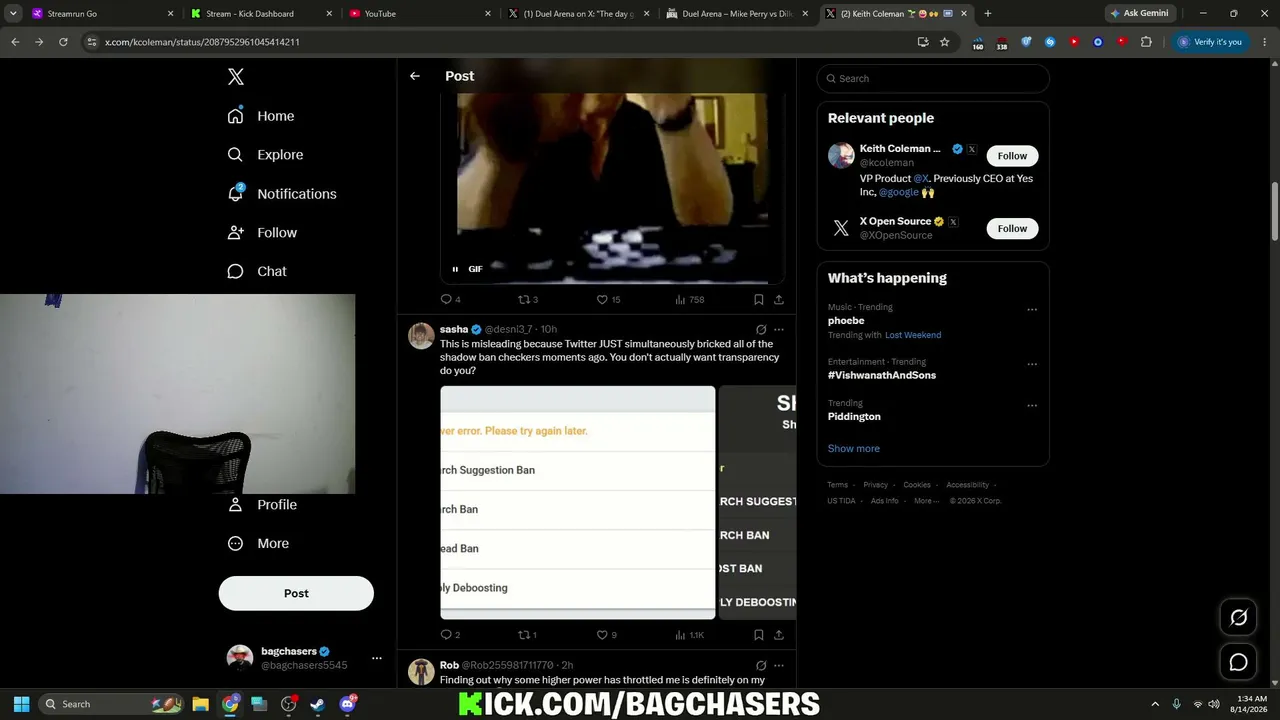Open bagchasers account menu ellipsis

(377, 658)
